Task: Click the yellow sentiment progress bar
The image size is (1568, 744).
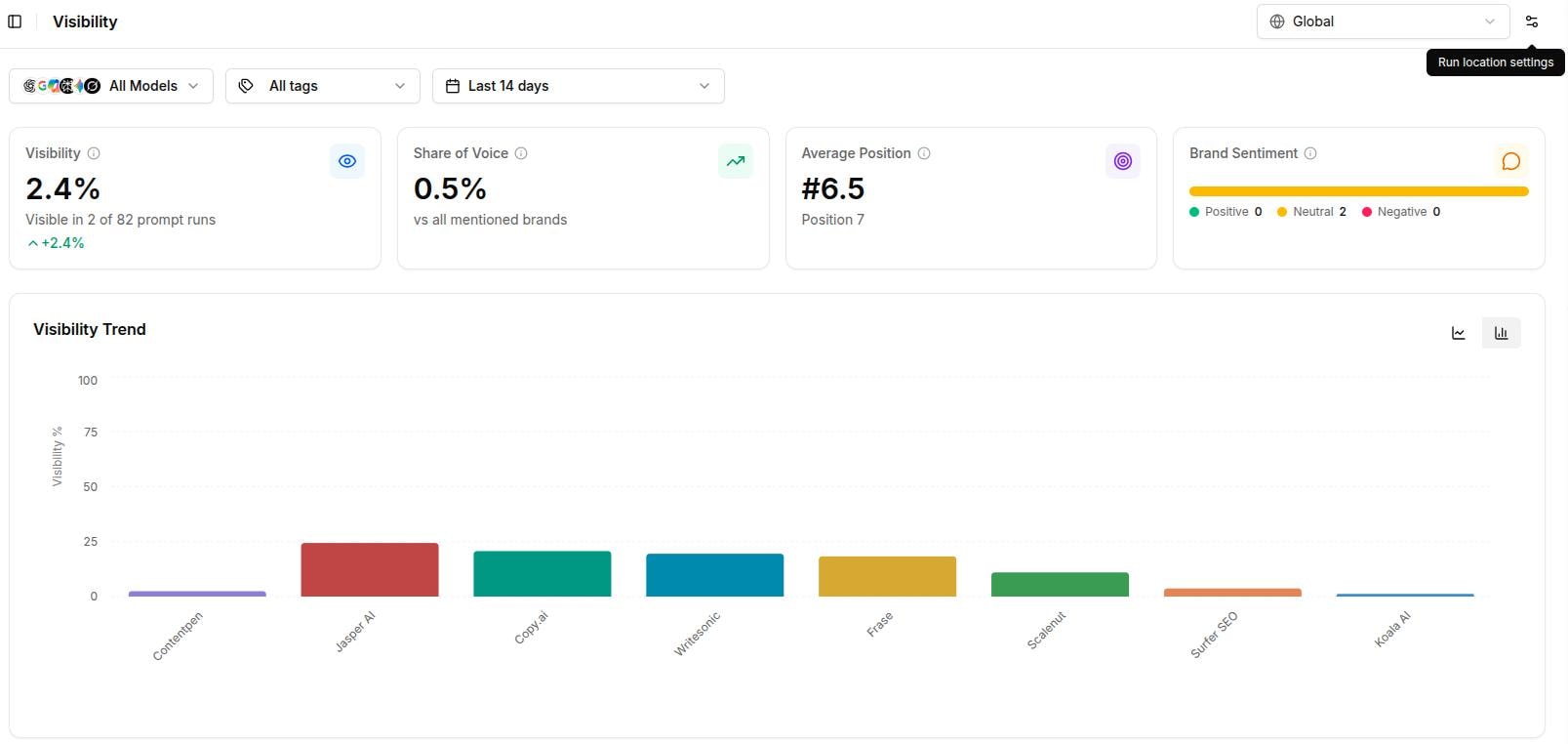Action: pyautogui.click(x=1358, y=191)
